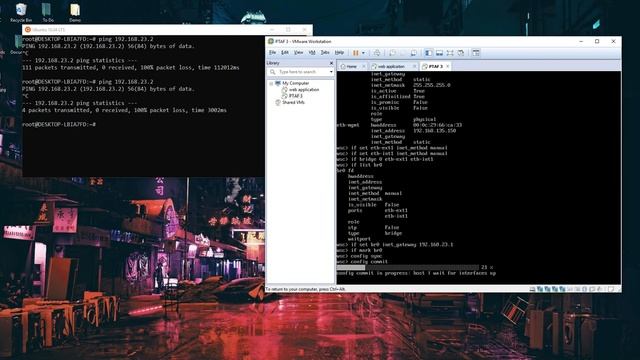This screenshot has width=640, height=360.
Task: Open the File menu in VMware Workstation
Action: point(272,53)
